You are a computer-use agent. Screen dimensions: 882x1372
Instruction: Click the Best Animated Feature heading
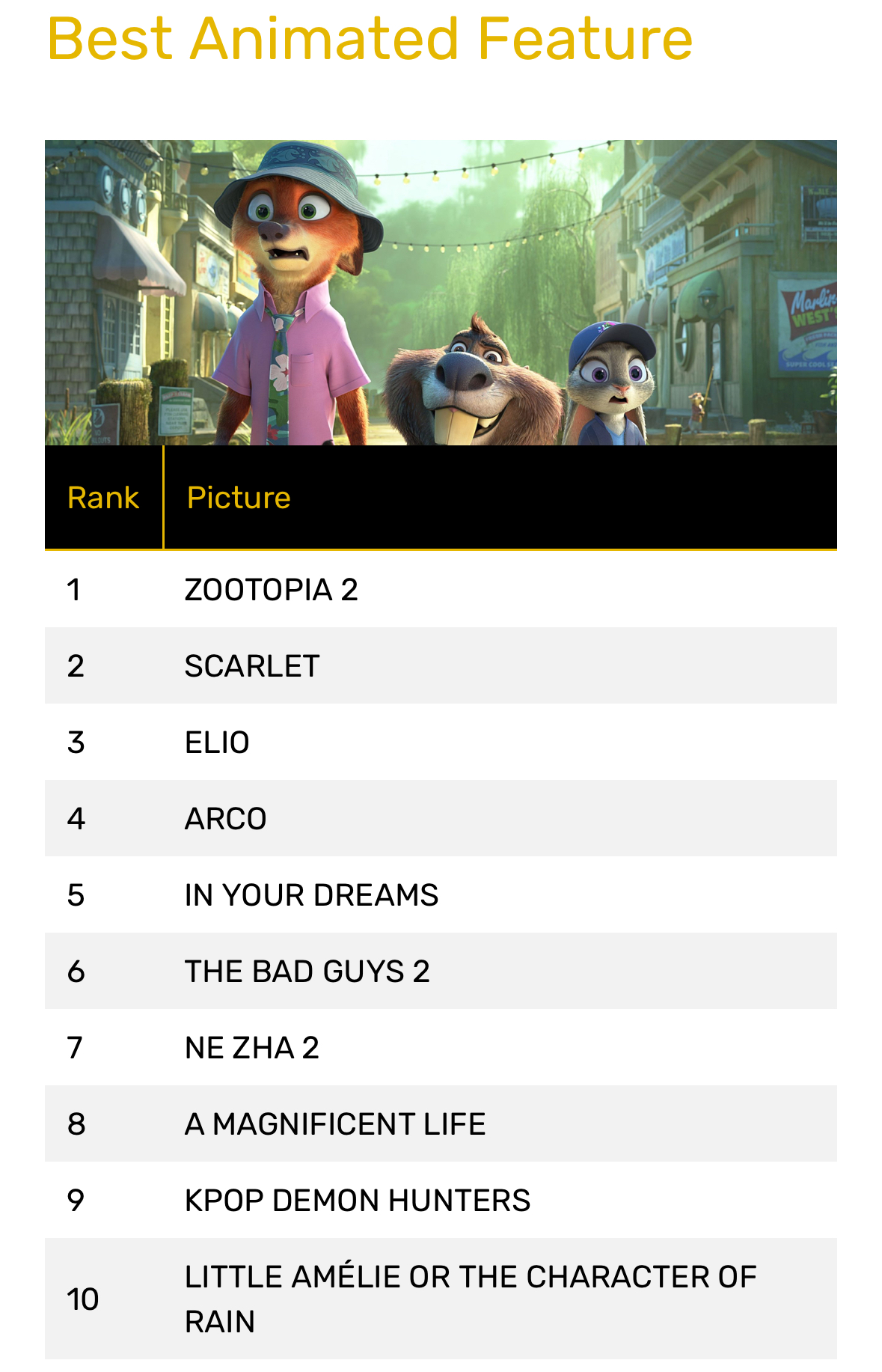coord(370,39)
